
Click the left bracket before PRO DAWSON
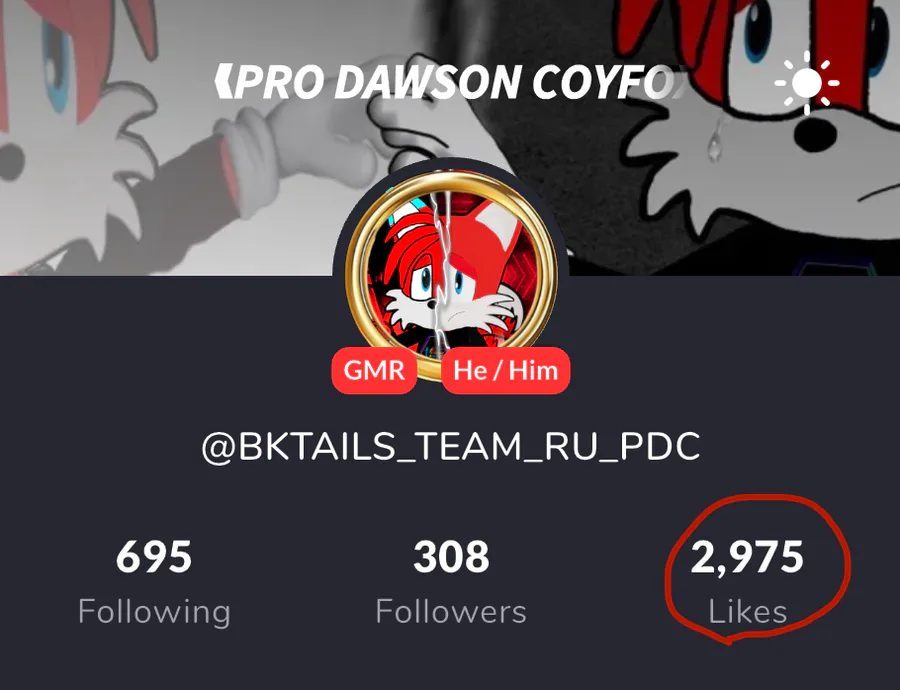point(223,82)
